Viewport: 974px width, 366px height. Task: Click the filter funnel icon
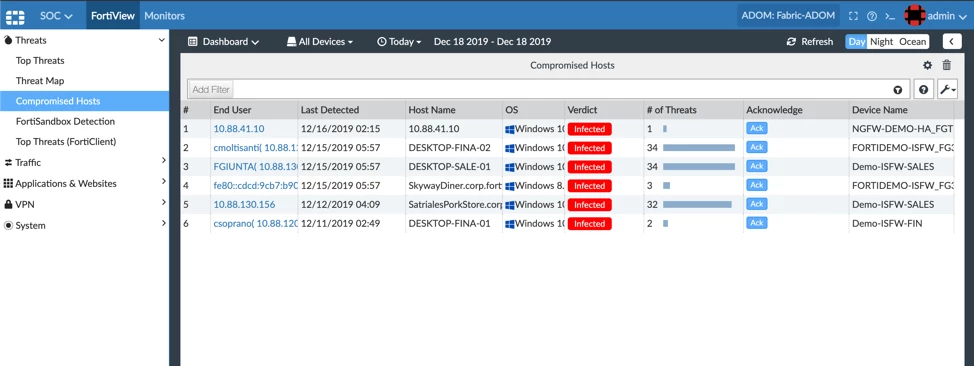[x=898, y=90]
